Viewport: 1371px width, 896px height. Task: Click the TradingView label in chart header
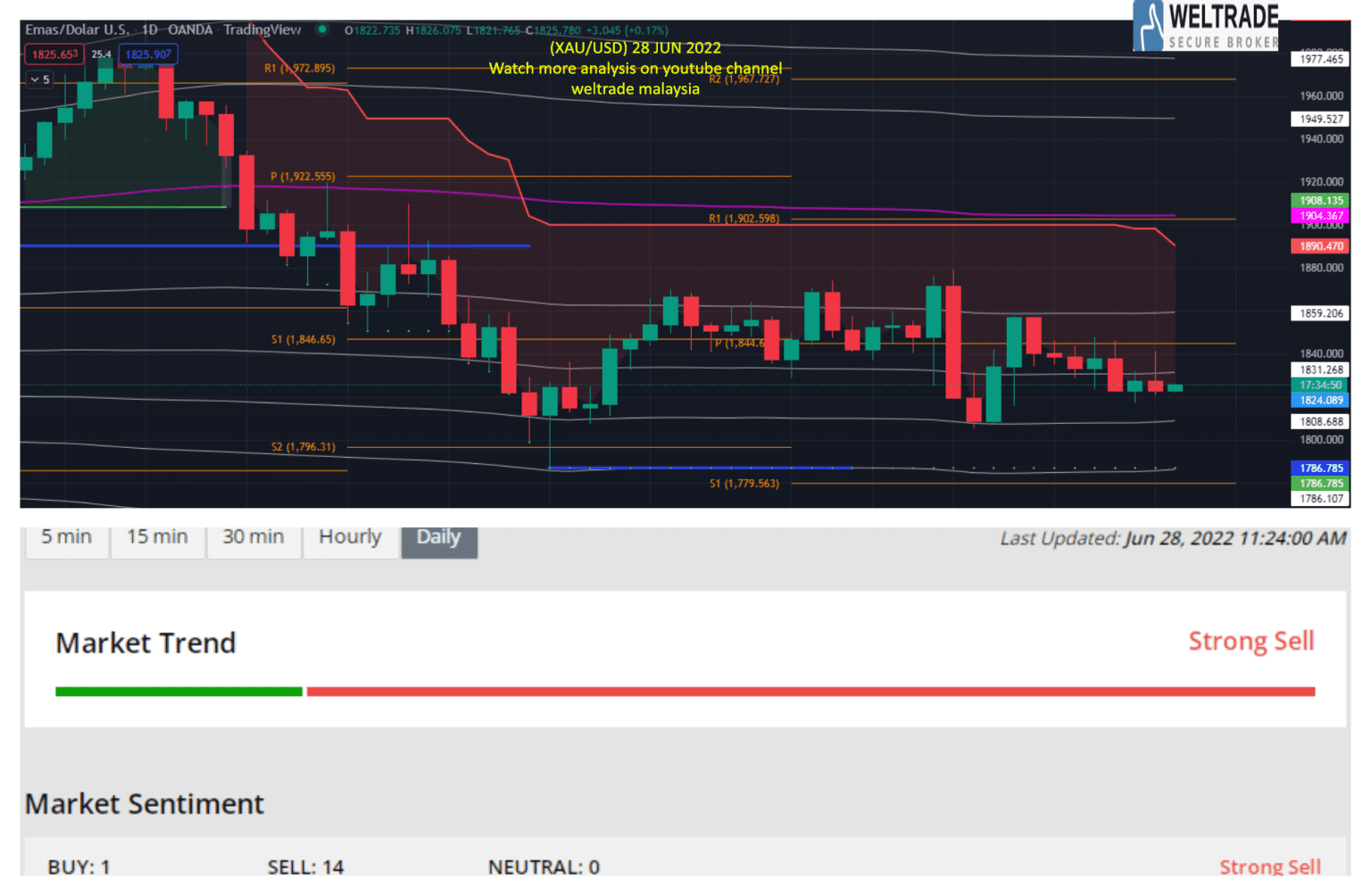(x=262, y=29)
